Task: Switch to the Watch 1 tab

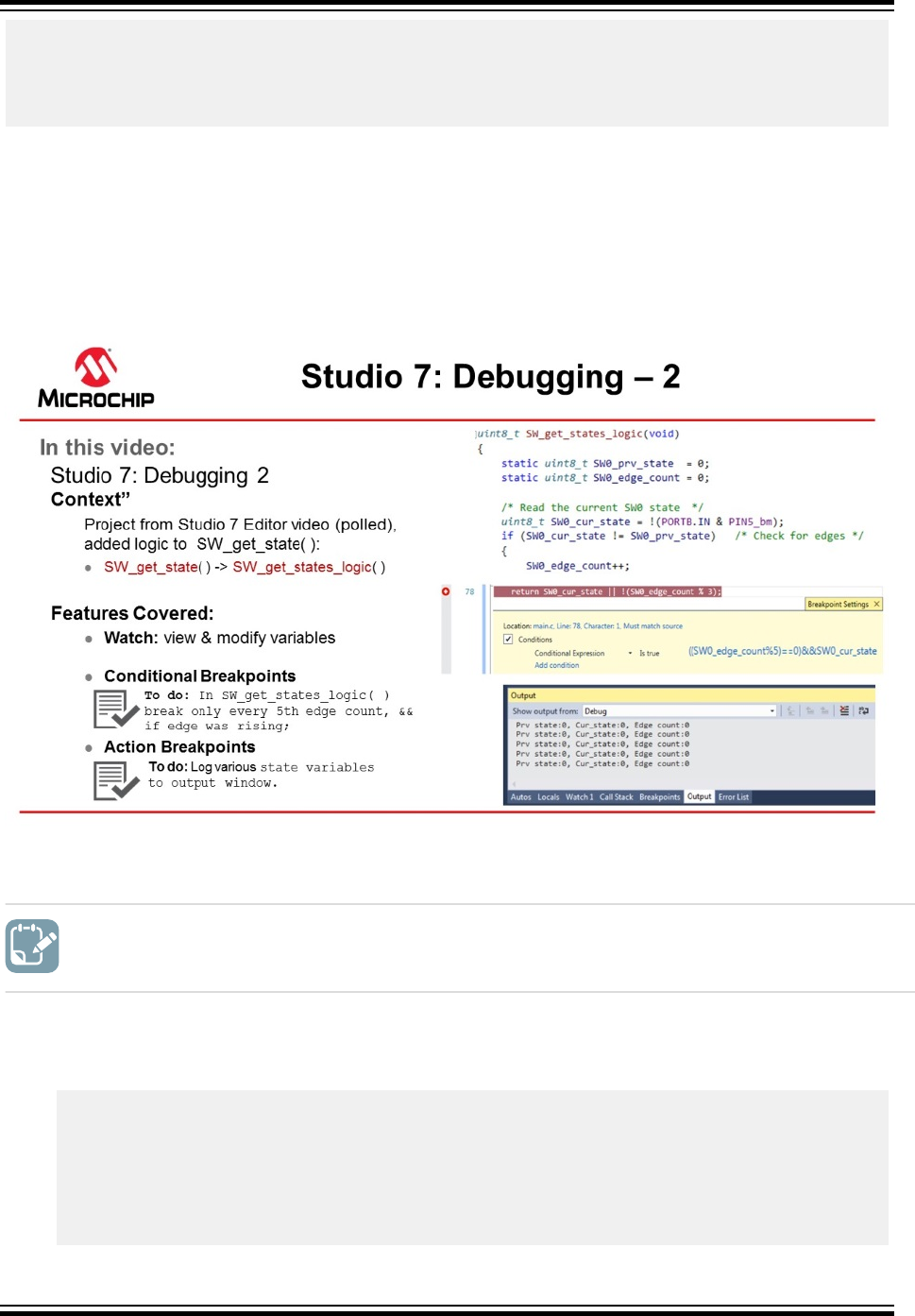Action: pos(580,797)
